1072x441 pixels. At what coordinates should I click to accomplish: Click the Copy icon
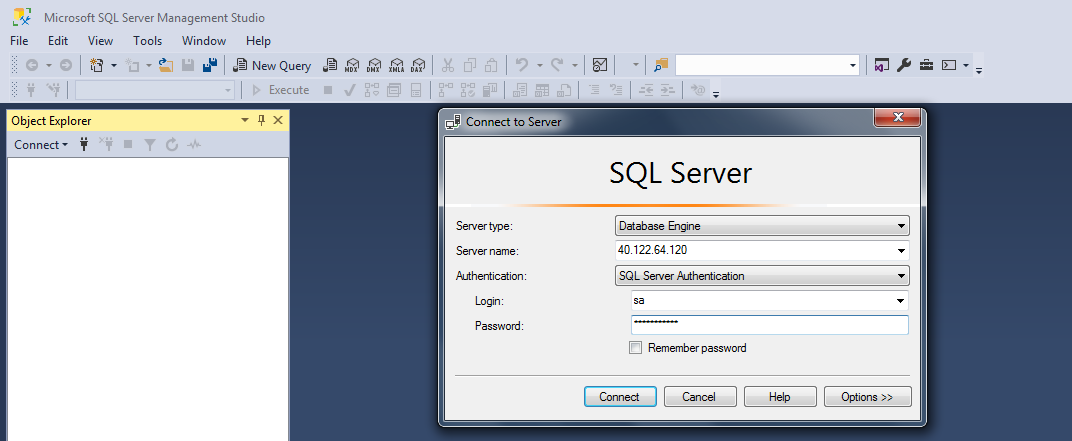point(470,66)
